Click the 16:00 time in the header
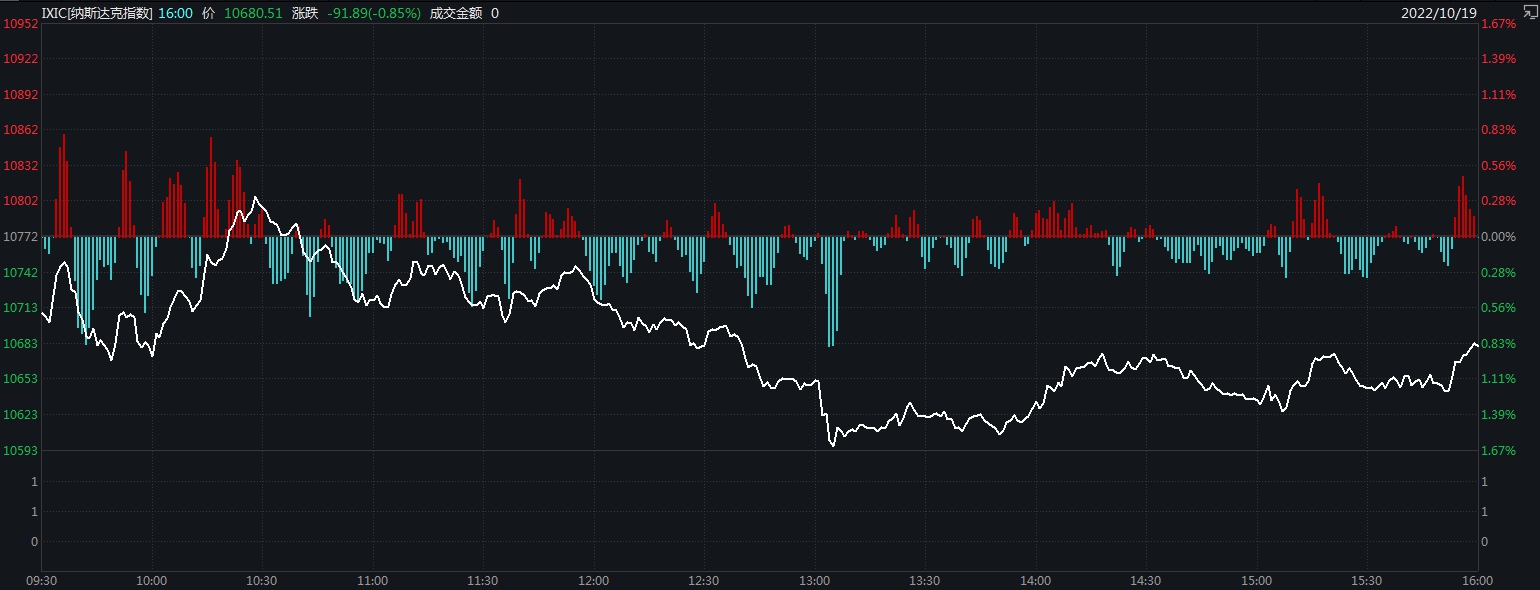Image resolution: width=1540 pixels, height=590 pixels. click(175, 13)
